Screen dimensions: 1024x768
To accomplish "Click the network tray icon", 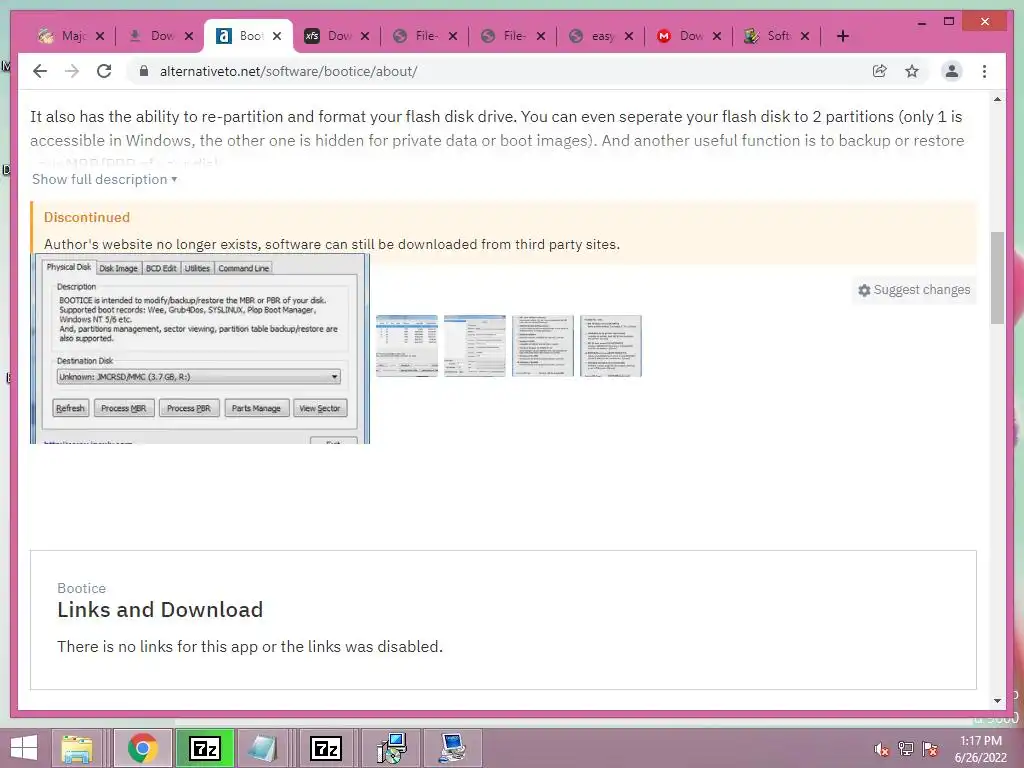I will pos(906,749).
